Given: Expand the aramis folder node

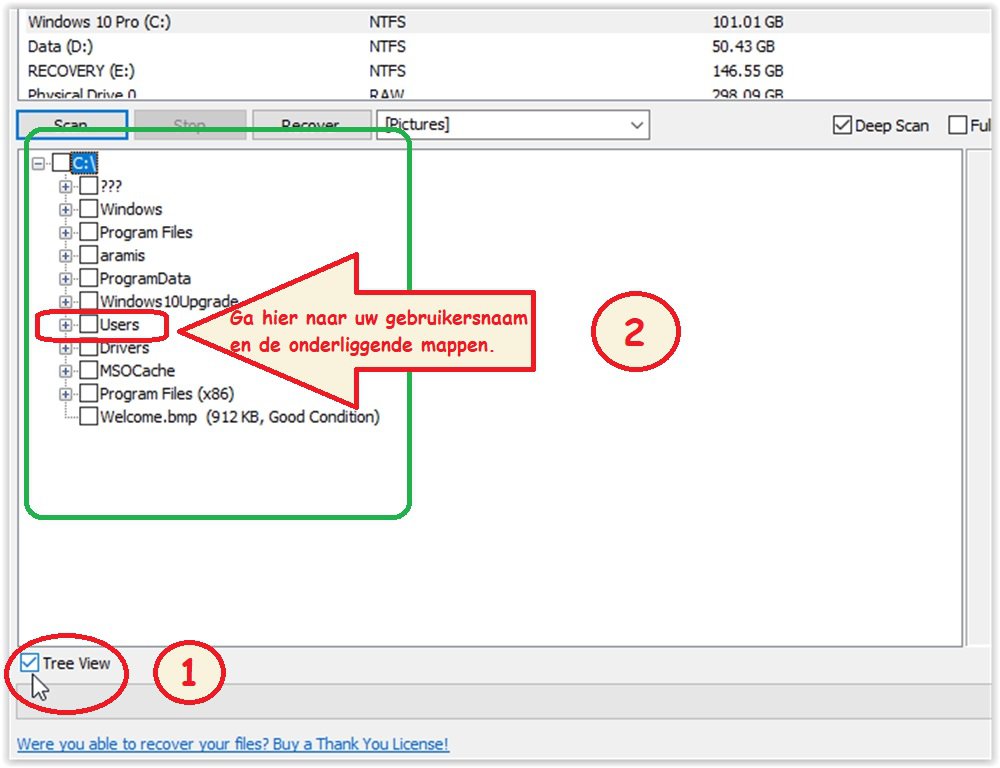Looking at the screenshot, I should [x=65, y=256].
